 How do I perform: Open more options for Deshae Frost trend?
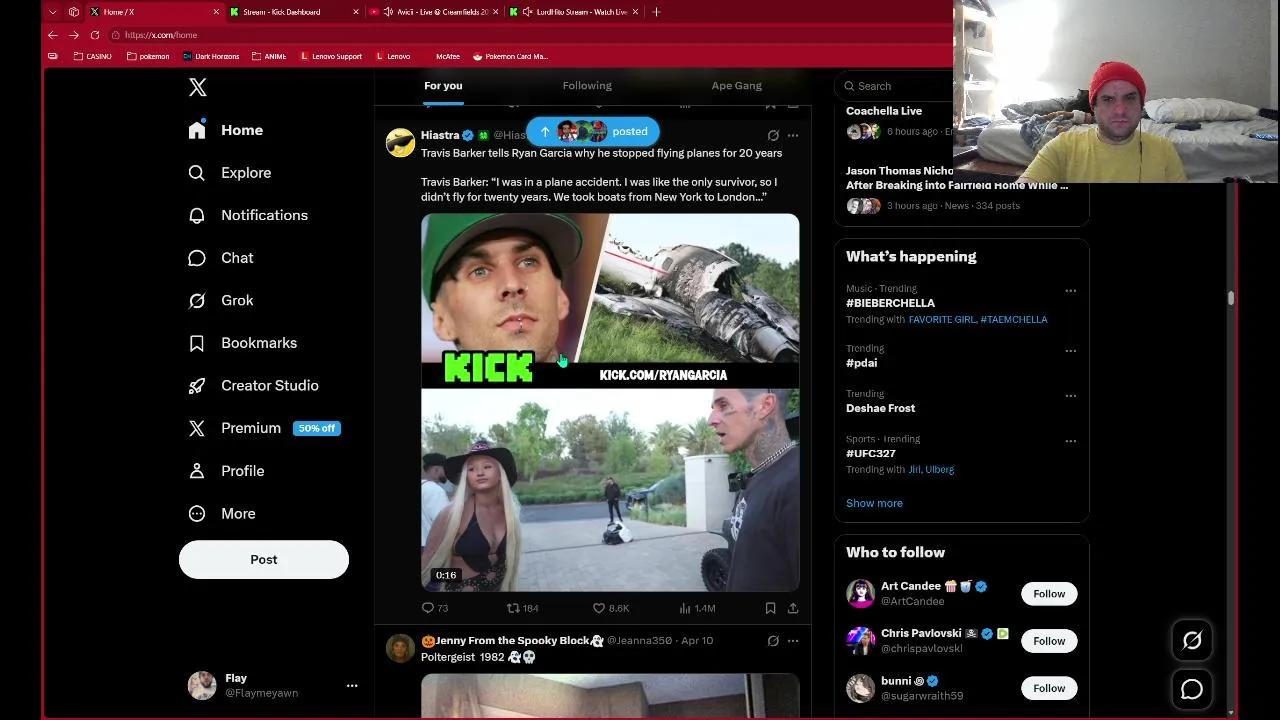[1070, 396]
